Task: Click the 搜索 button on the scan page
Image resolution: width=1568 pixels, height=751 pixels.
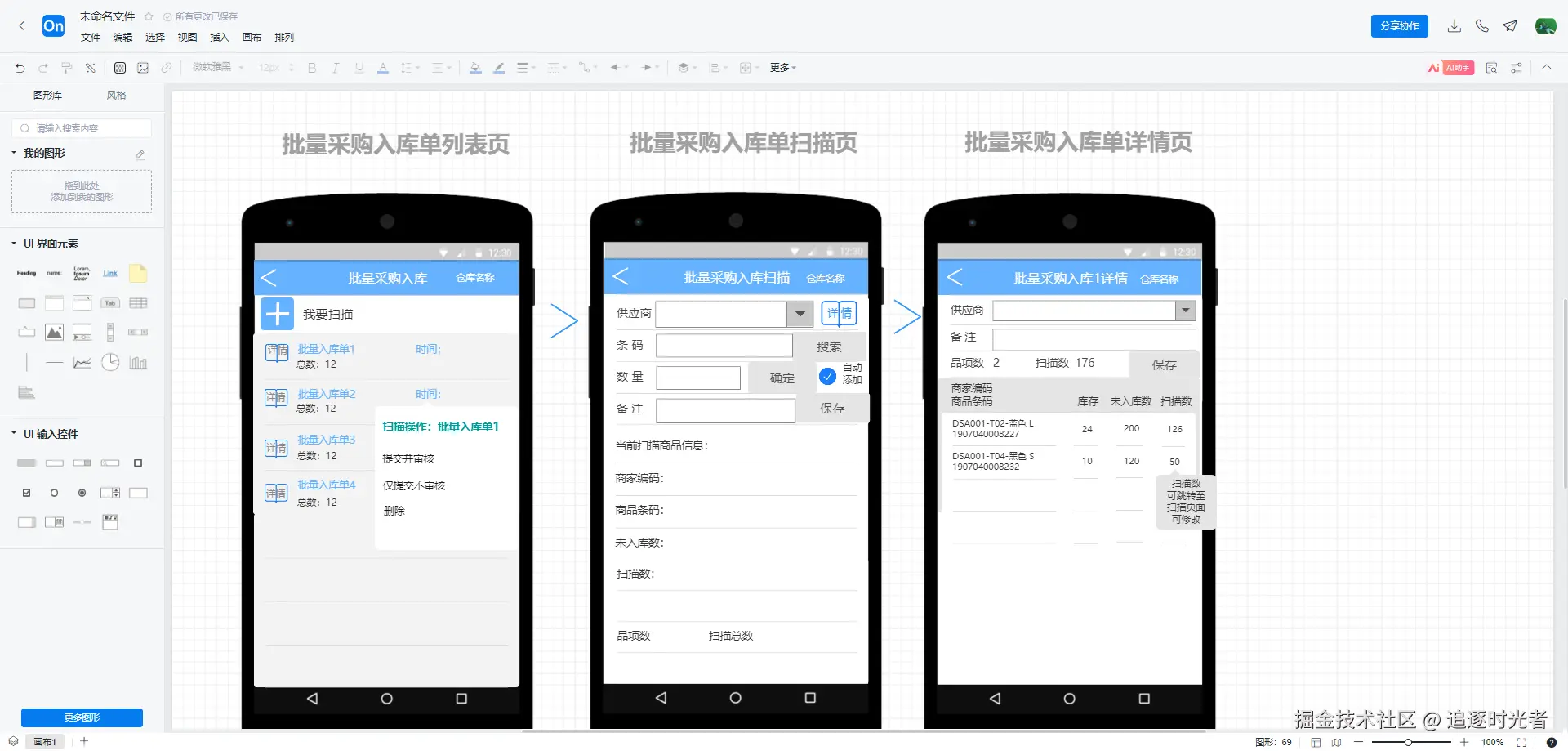Action: point(829,346)
